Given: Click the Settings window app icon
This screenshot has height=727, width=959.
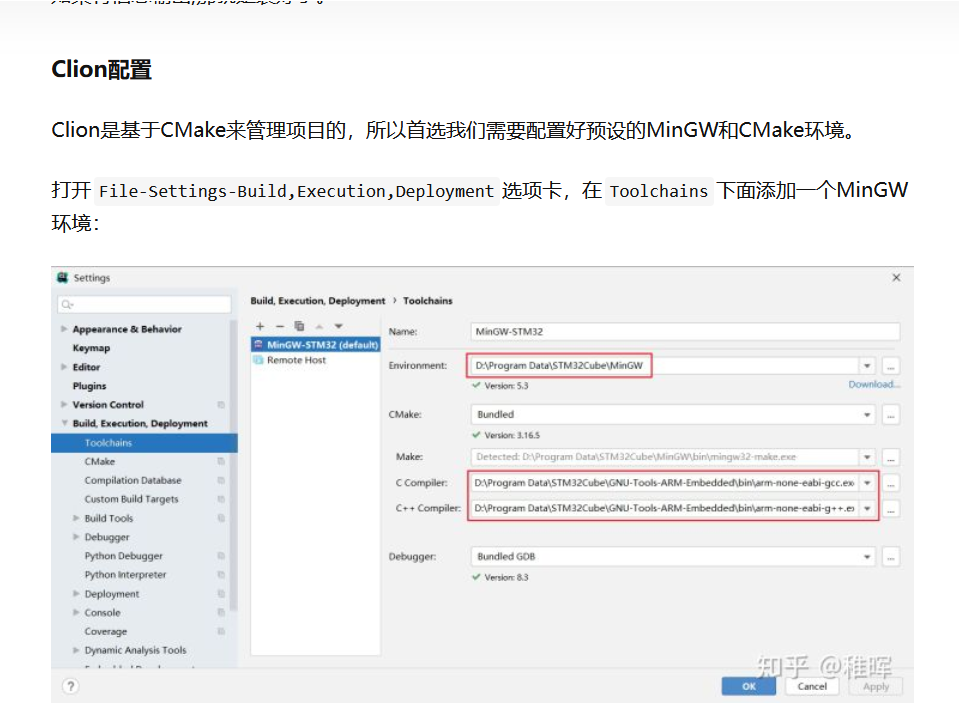Looking at the screenshot, I should (62, 278).
